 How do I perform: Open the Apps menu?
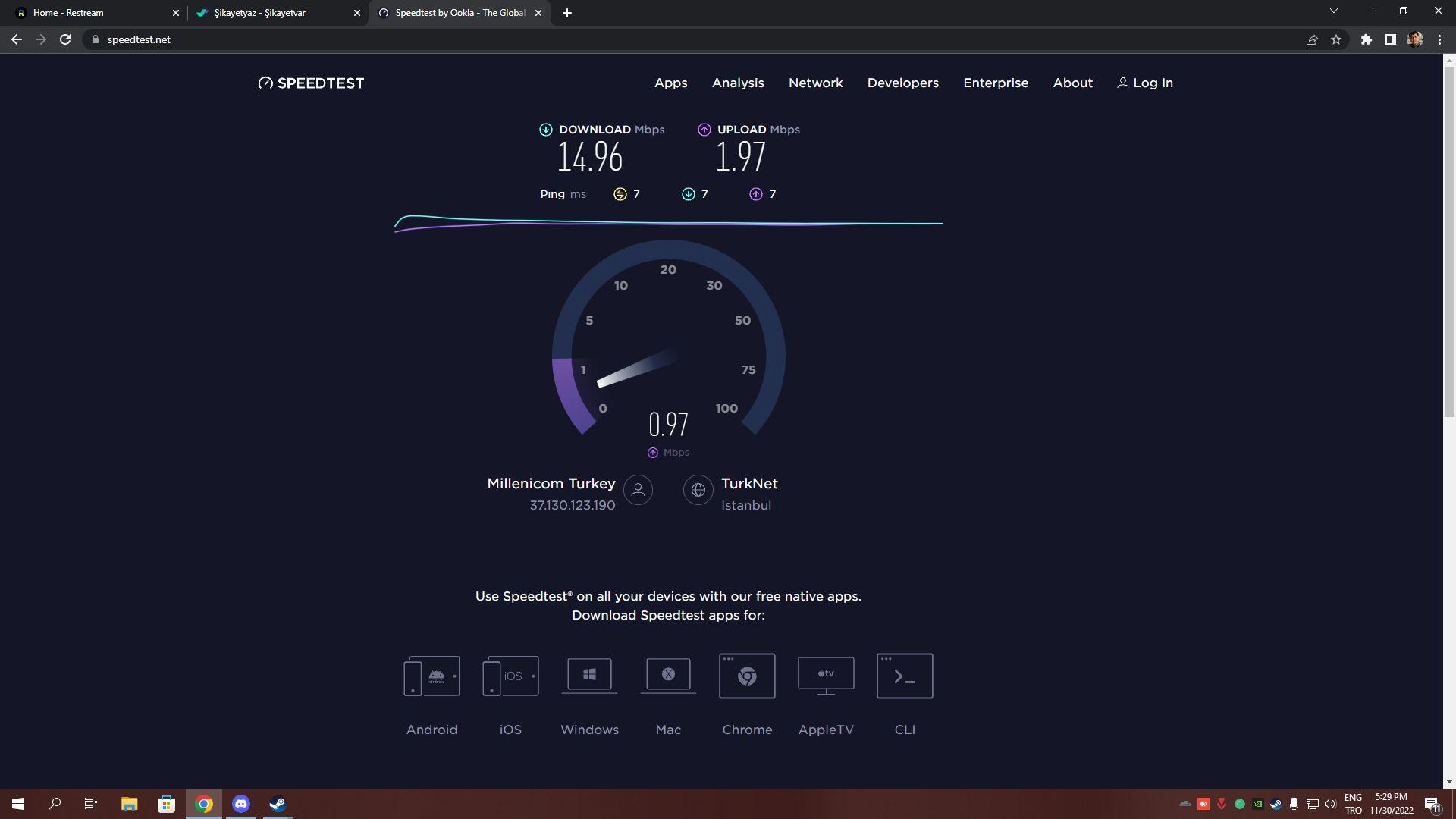click(670, 83)
